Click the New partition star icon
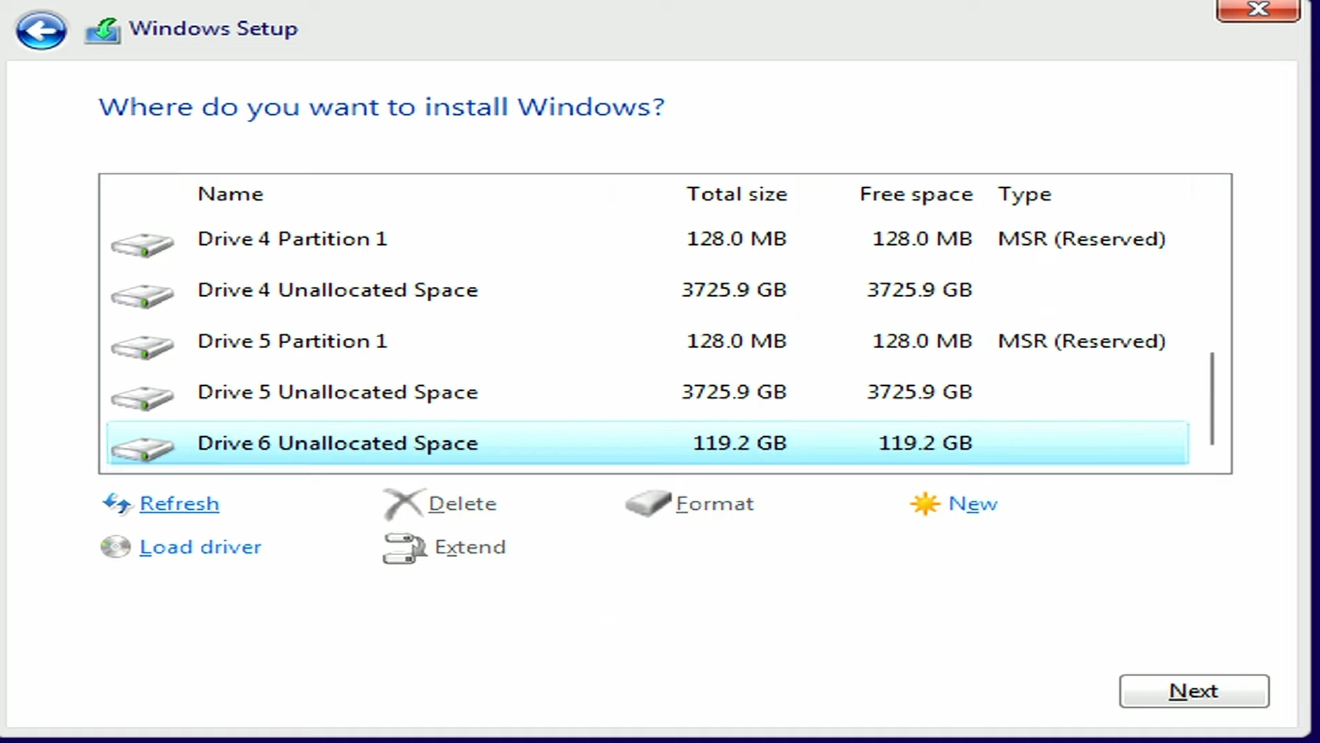1320x743 pixels. (x=924, y=503)
